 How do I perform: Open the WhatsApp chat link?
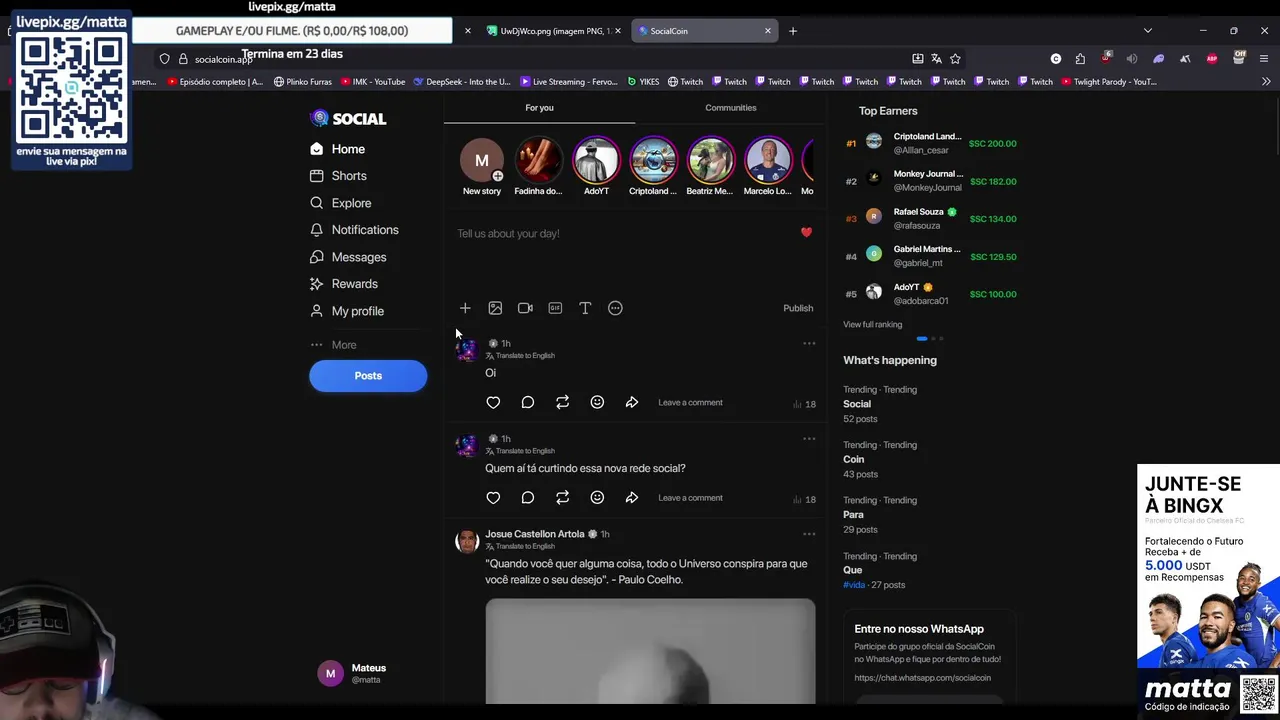pyautogui.click(x=922, y=678)
